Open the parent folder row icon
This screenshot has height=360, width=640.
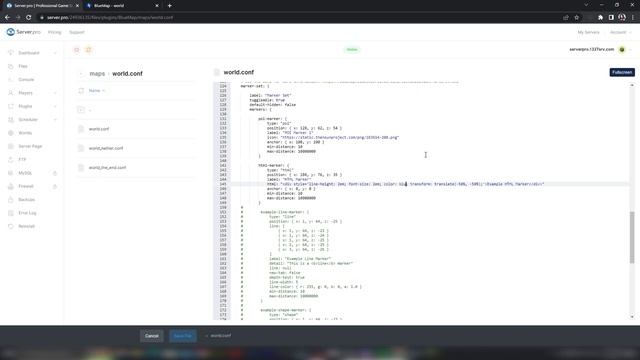click(81, 110)
